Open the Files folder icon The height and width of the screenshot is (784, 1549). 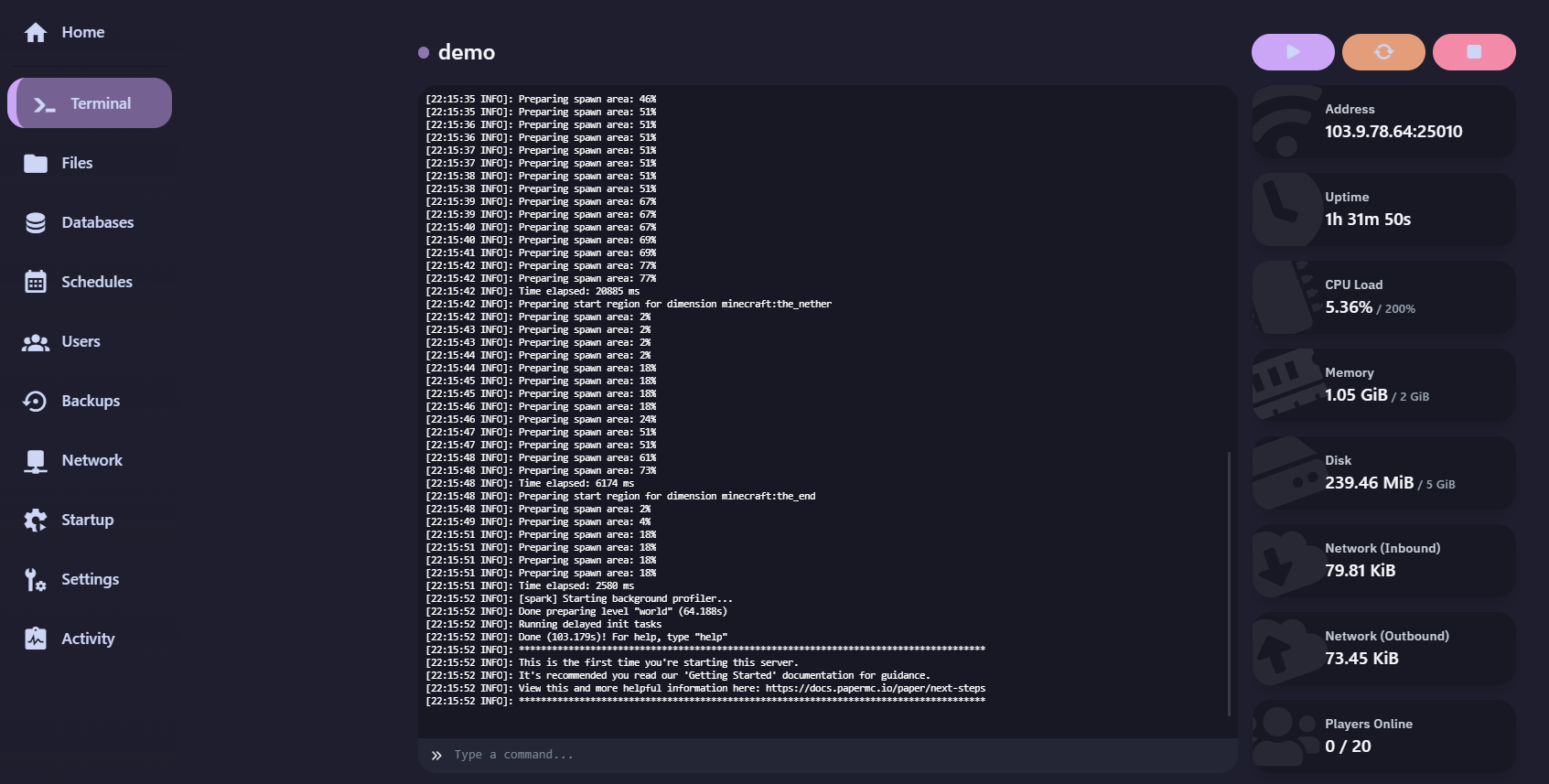click(36, 164)
